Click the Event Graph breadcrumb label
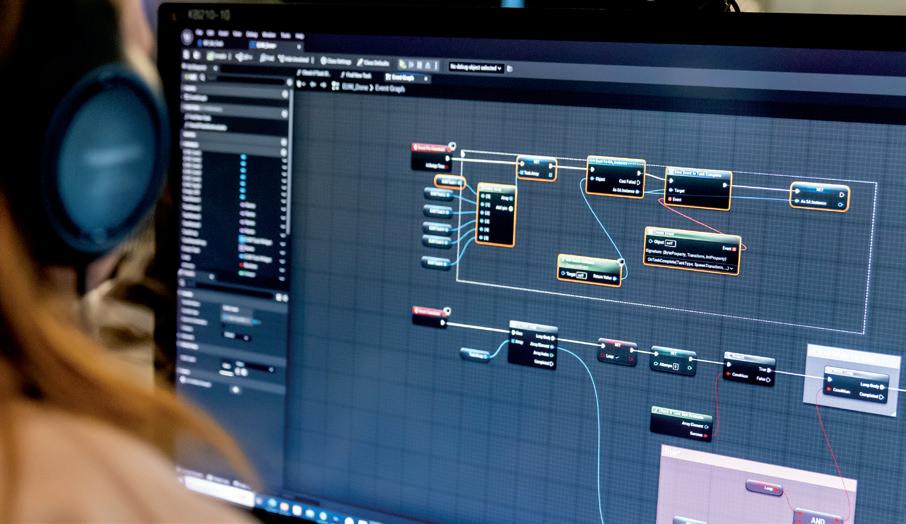Image resolution: width=906 pixels, height=524 pixels. pyautogui.click(x=390, y=88)
